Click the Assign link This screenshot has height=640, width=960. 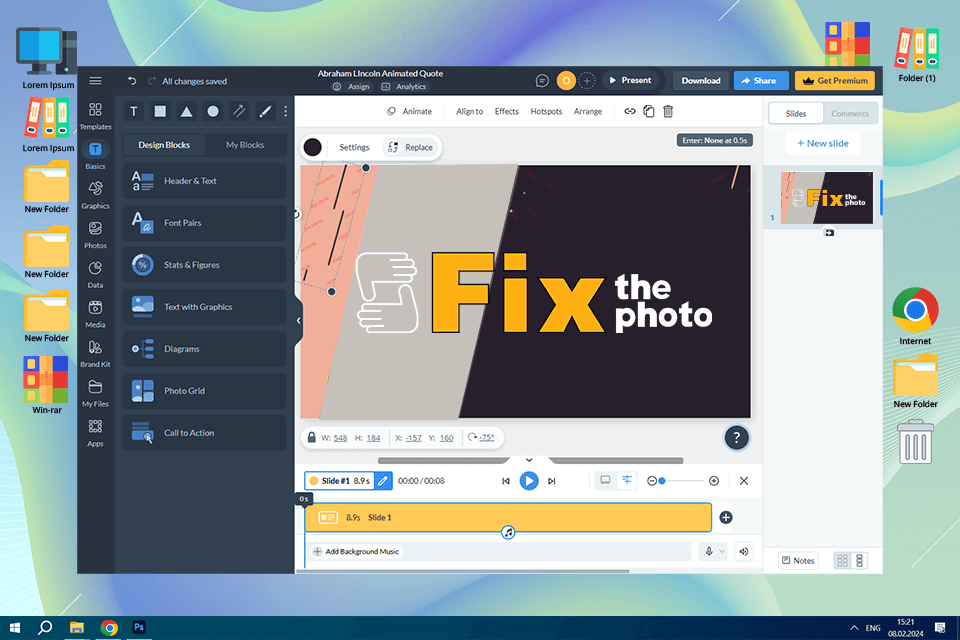coord(351,87)
